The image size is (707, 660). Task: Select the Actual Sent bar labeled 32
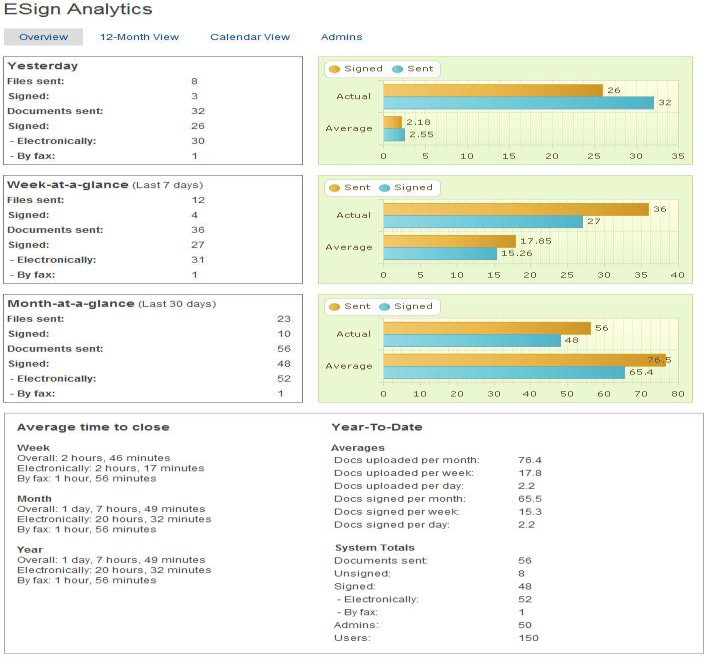(x=519, y=103)
